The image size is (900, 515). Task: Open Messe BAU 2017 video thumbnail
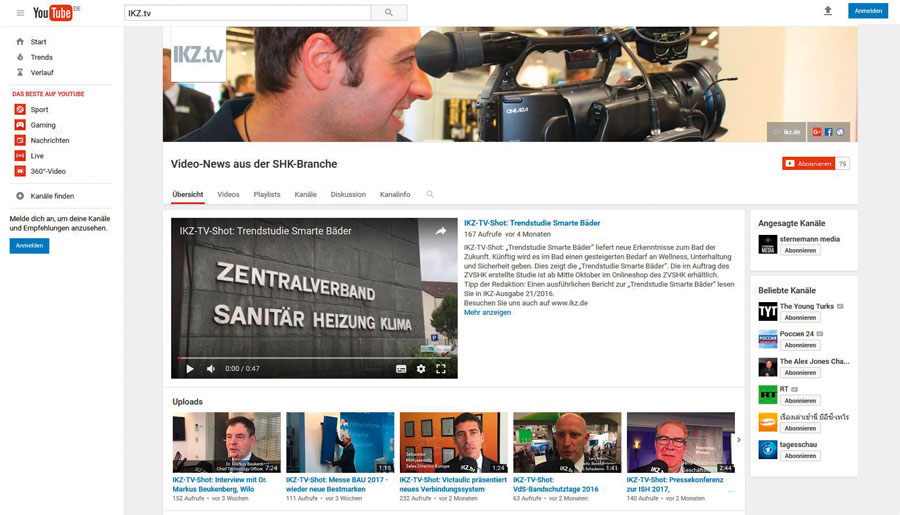[x=340, y=443]
